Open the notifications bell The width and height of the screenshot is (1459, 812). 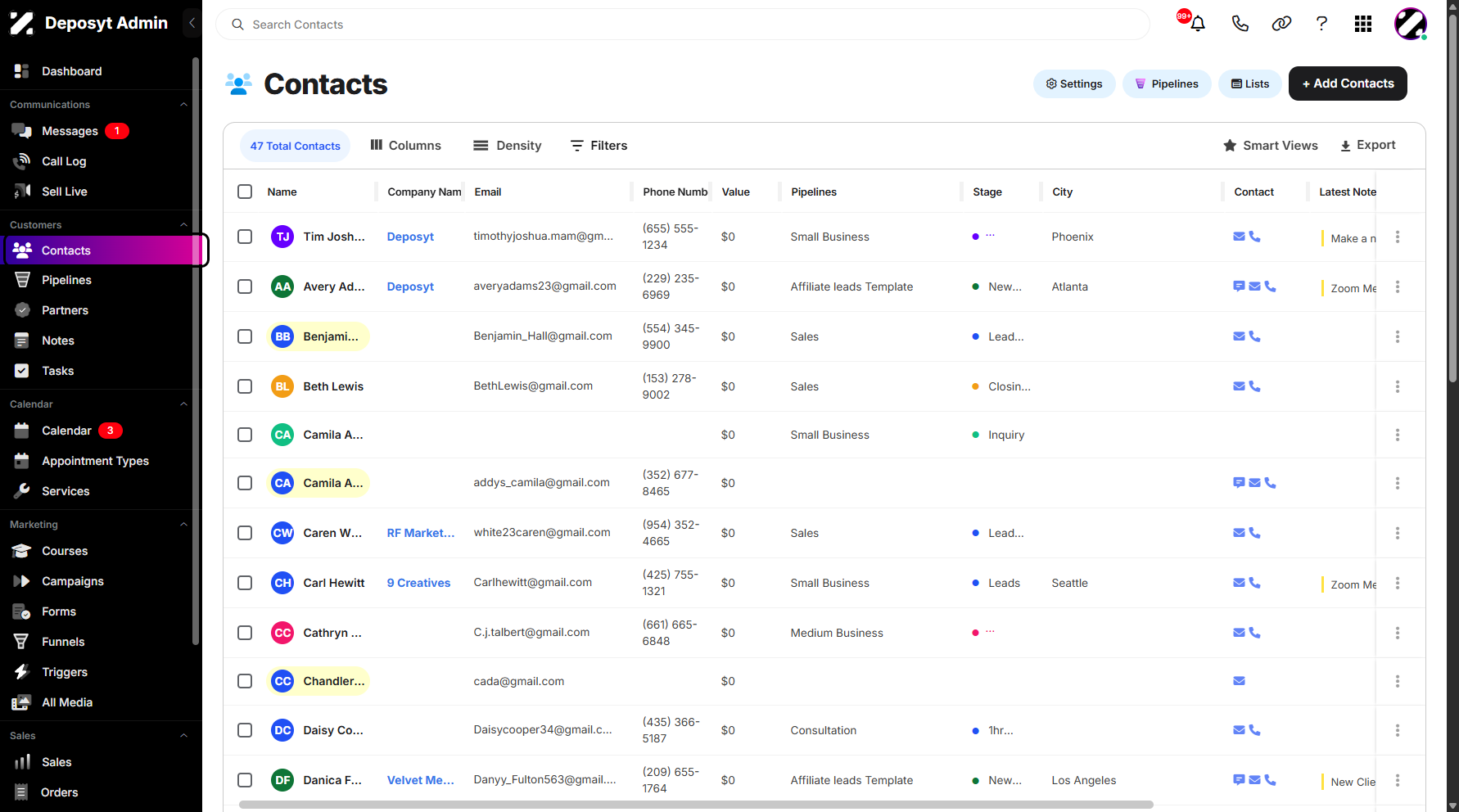point(1197,24)
